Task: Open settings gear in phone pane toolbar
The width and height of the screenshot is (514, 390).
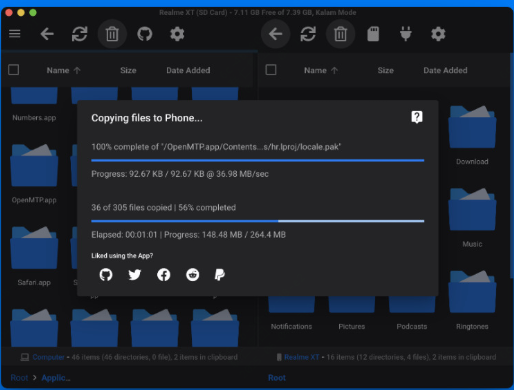Action: point(438,34)
